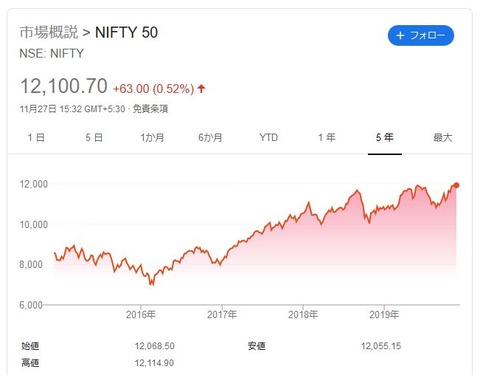Viewport: 480px width, 375px height.
Task: Click the orange endpoint dot on chart
Action: coord(456,185)
